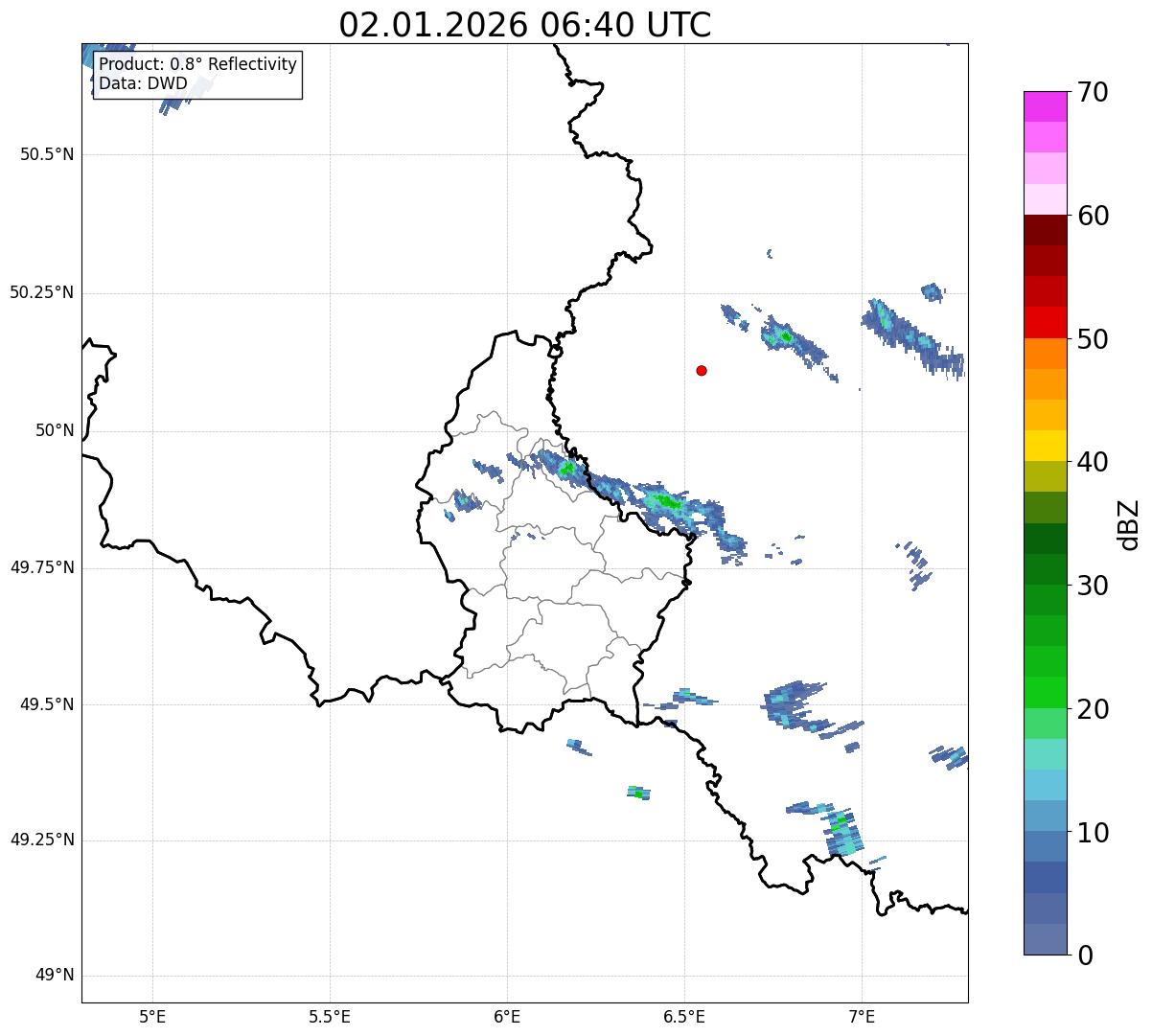Click the small green echo near 6.4°E 49.3°N
1152x1036 pixels.
tap(638, 793)
